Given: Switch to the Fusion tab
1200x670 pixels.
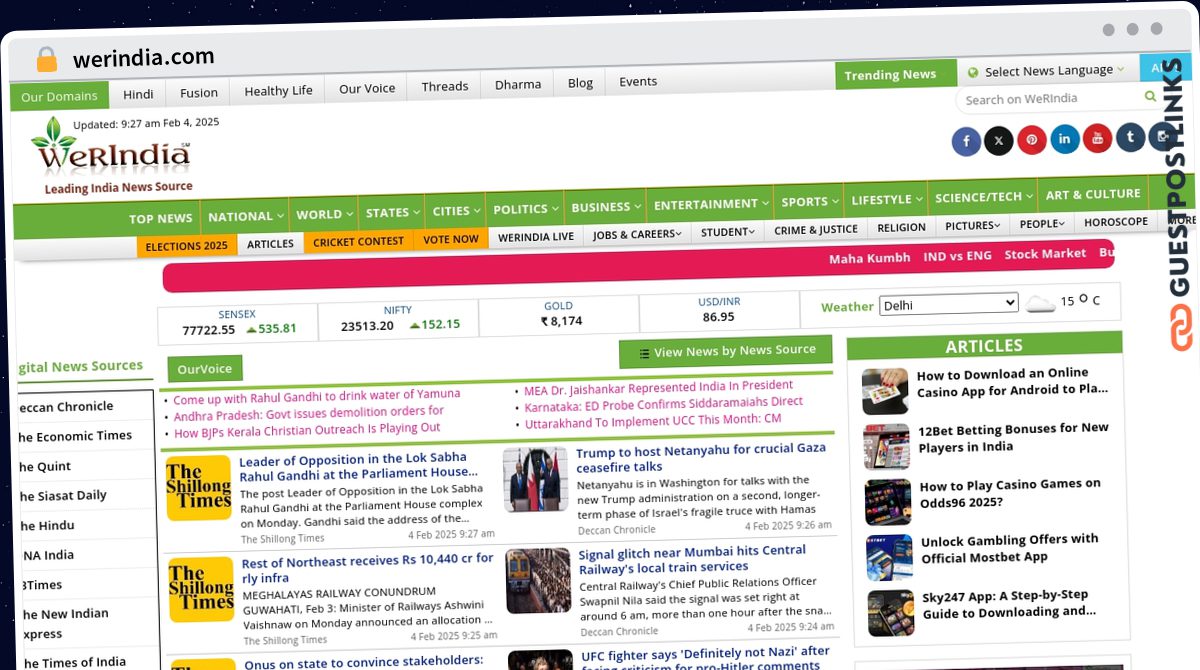Looking at the screenshot, I should 199,93.
